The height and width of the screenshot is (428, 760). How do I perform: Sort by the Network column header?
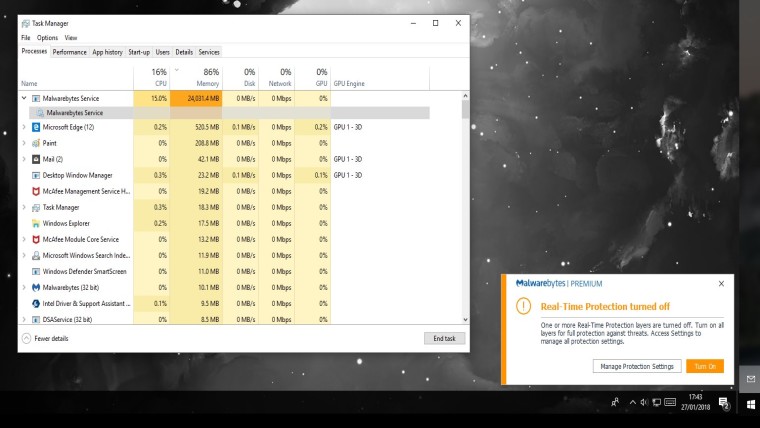(x=277, y=78)
